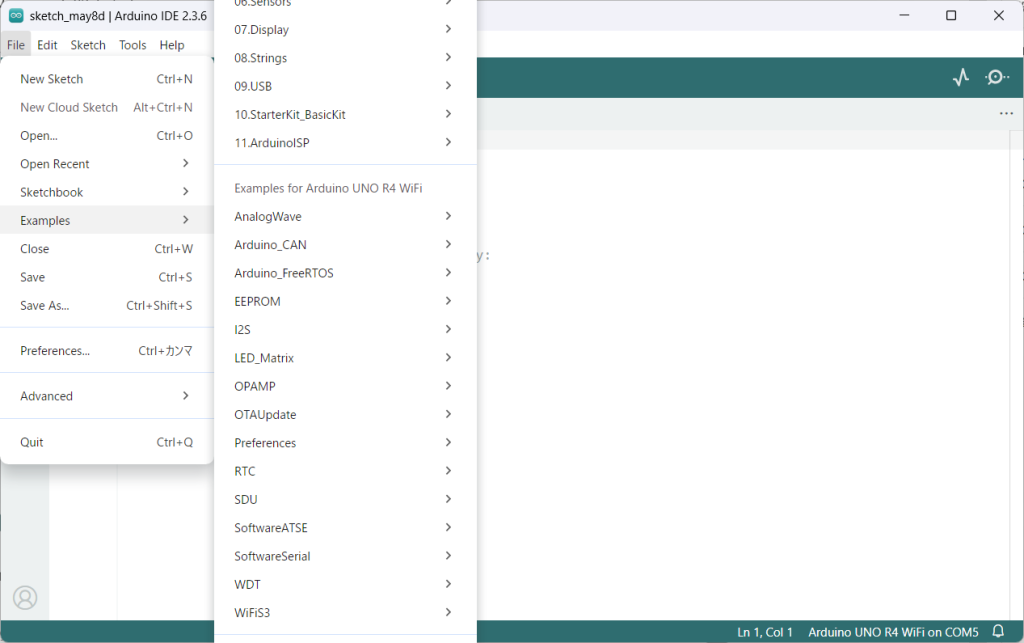This screenshot has height=643, width=1024.
Task: Open the Edit menu
Action: [x=47, y=45]
